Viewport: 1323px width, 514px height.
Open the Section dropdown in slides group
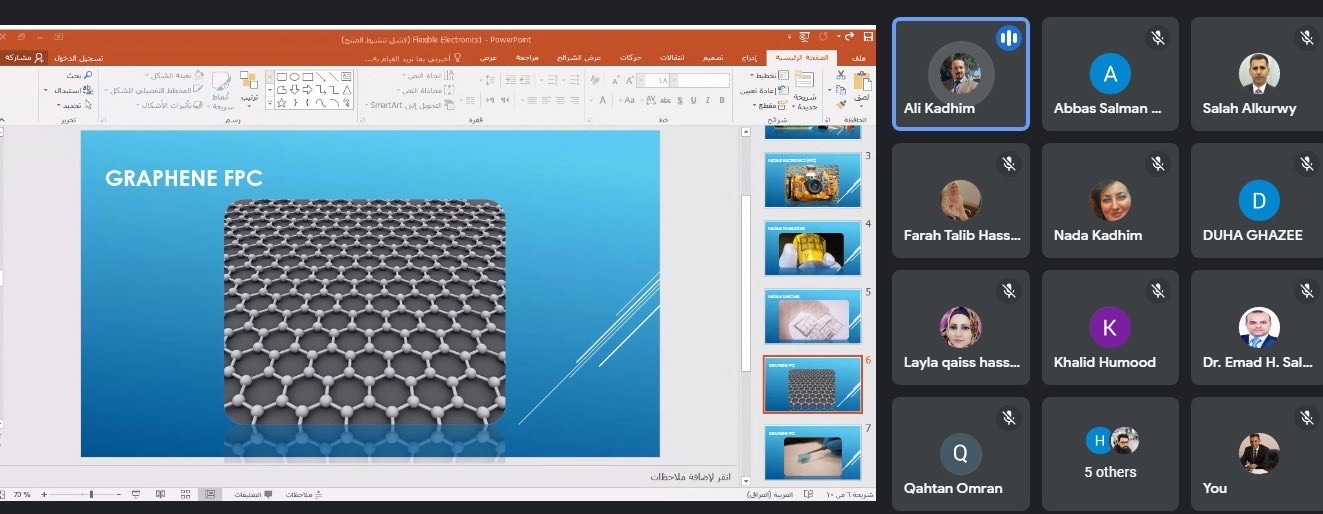click(x=770, y=105)
